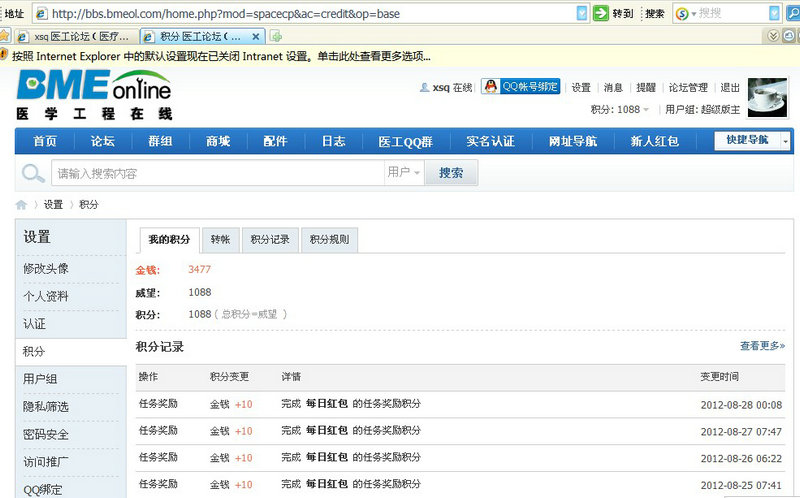800x498 pixels.
Task: Switch to the 转账 tab
Action: pyautogui.click(x=219, y=240)
